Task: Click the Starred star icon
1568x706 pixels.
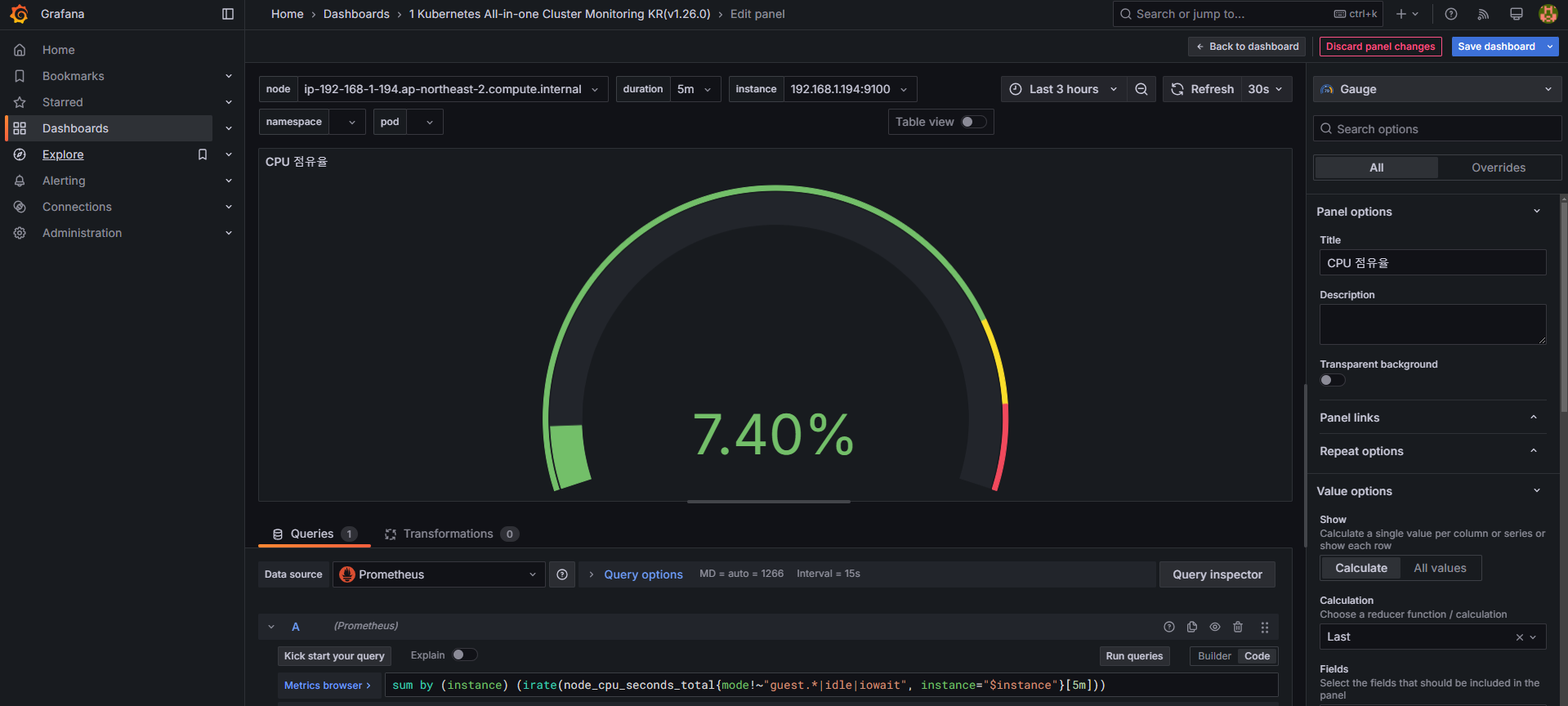Action: tap(20, 102)
